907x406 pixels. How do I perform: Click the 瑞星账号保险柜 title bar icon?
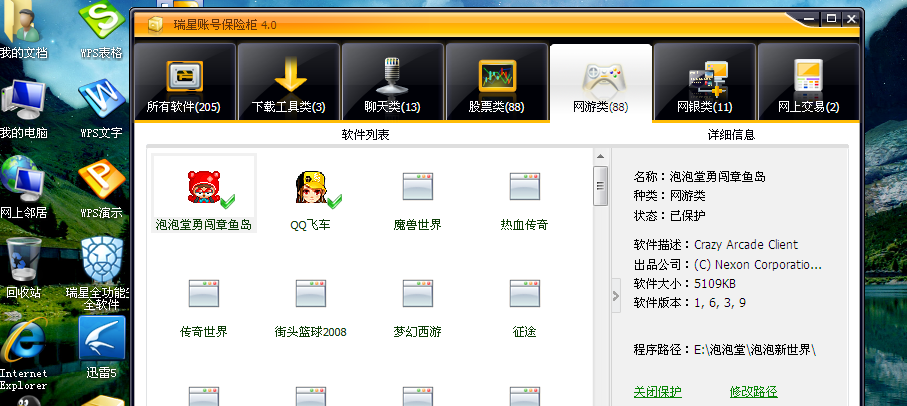tap(155, 24)
